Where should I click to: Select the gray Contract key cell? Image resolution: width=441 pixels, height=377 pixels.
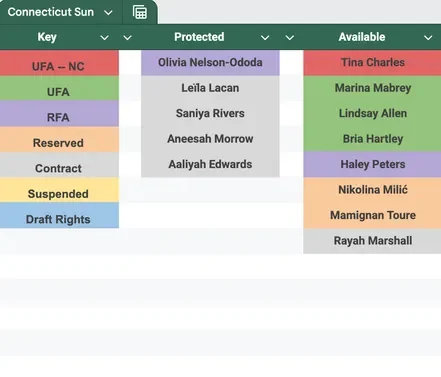[x=59, y=165]
